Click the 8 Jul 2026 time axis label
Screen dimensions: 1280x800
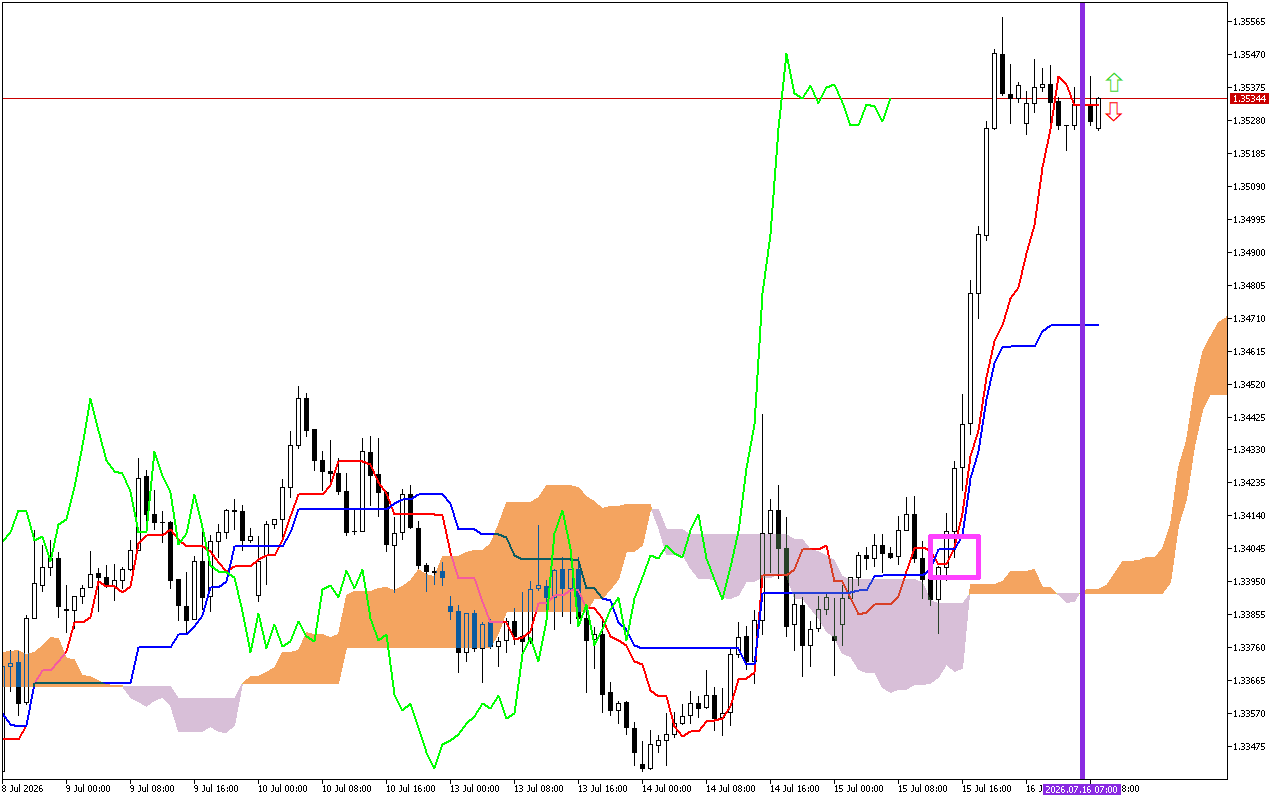23,788
